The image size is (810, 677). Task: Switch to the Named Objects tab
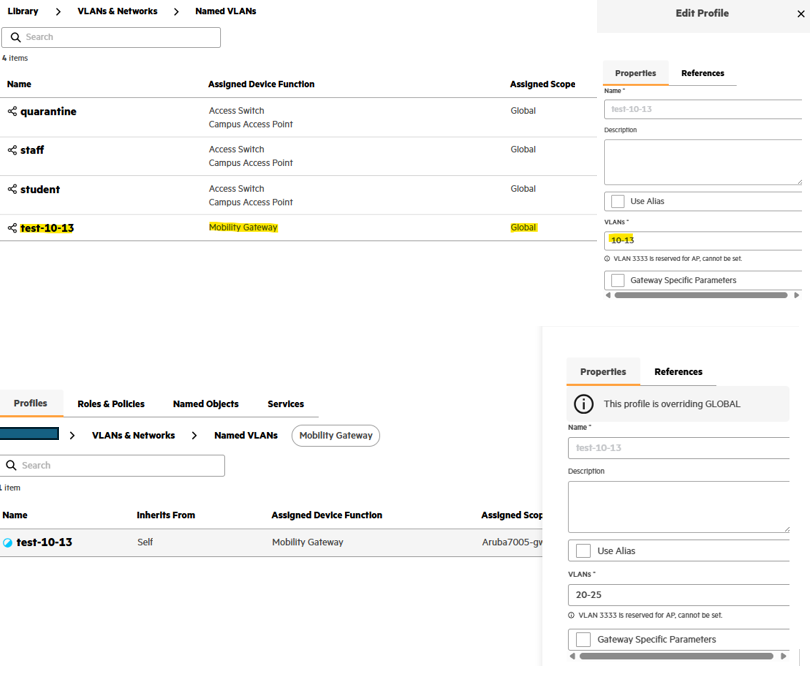(x=206, y=404)
